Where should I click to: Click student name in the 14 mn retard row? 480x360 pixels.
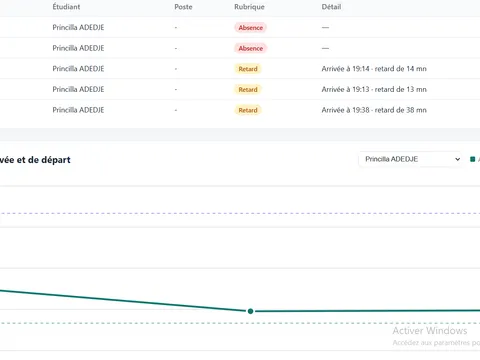click(x=78, y=69)
